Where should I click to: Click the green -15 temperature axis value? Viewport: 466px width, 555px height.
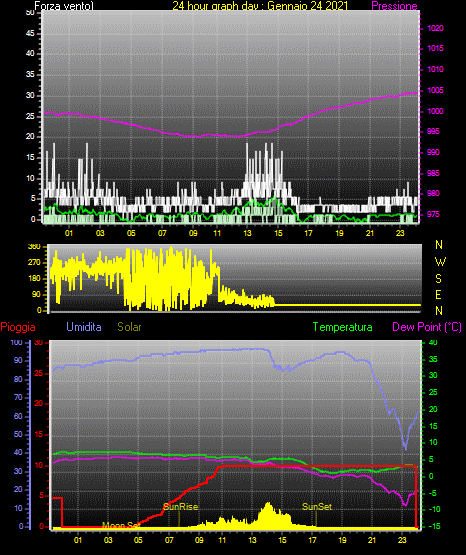435,526
